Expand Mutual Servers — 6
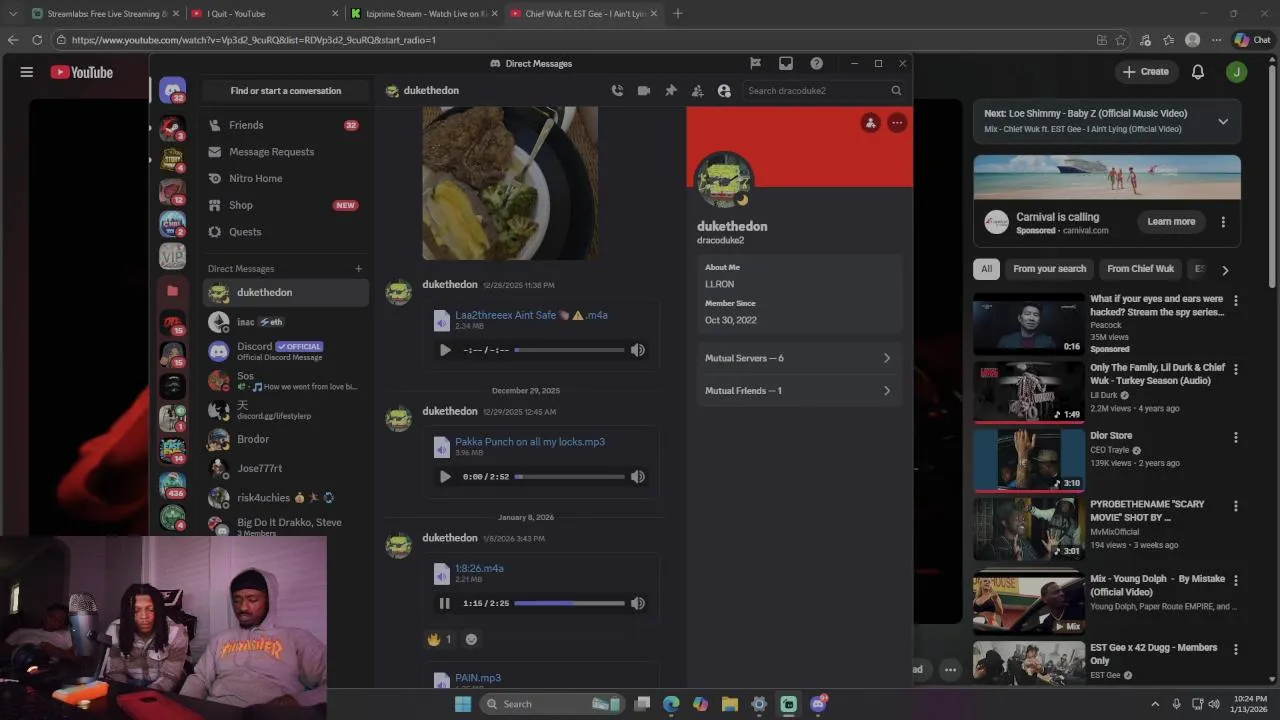Viewport: 1280px width, 720px height. point(797,358)
